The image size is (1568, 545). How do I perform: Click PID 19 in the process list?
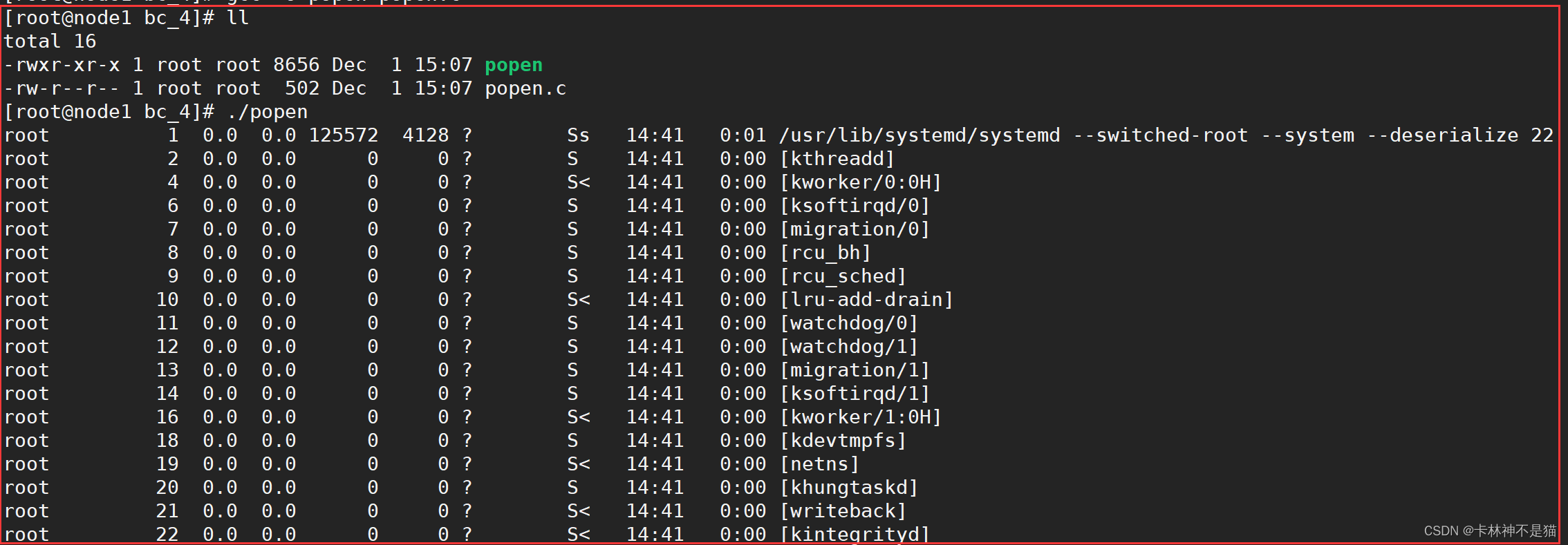pos(167,464)
